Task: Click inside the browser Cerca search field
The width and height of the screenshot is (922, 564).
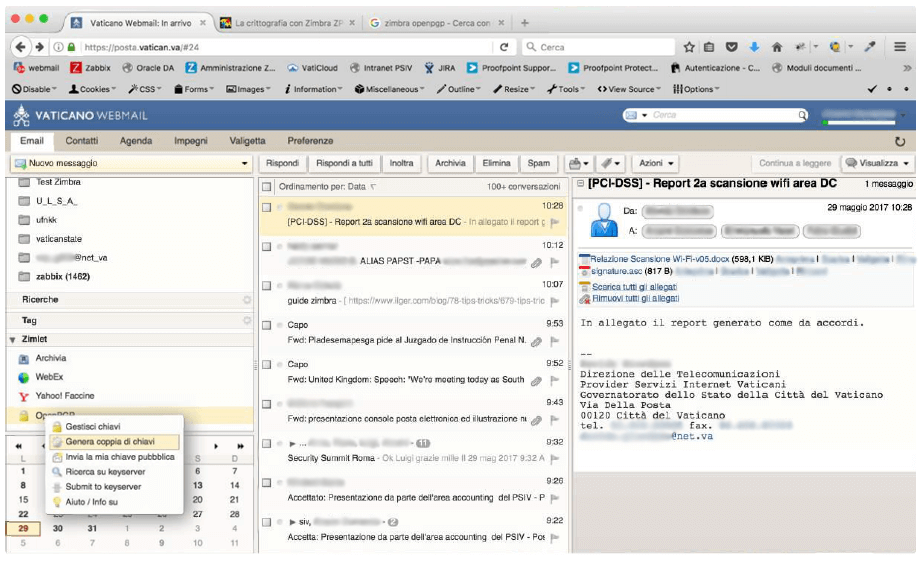Action: 598,47
